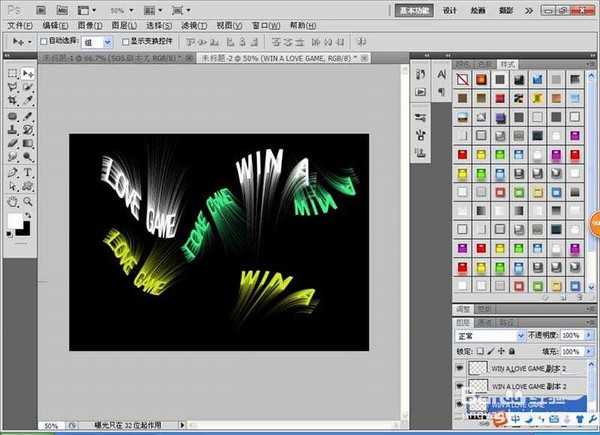Click the 基本功能 workspace button

click(412, 9)
